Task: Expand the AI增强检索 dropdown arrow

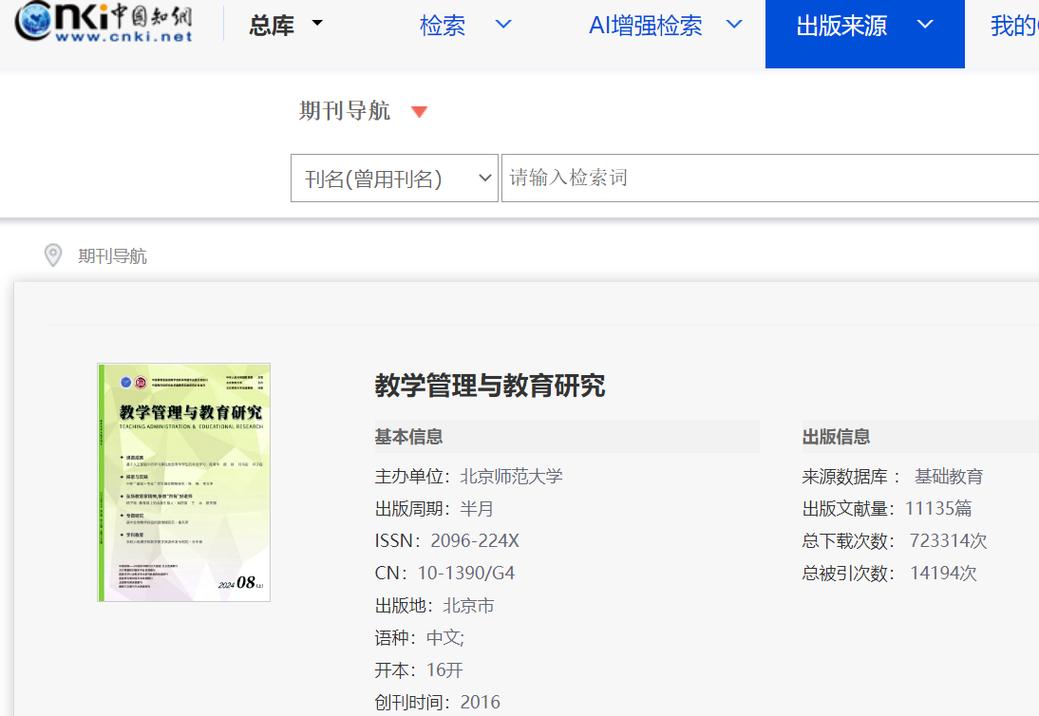Action: pyautogui.click(x=735, y=26)
